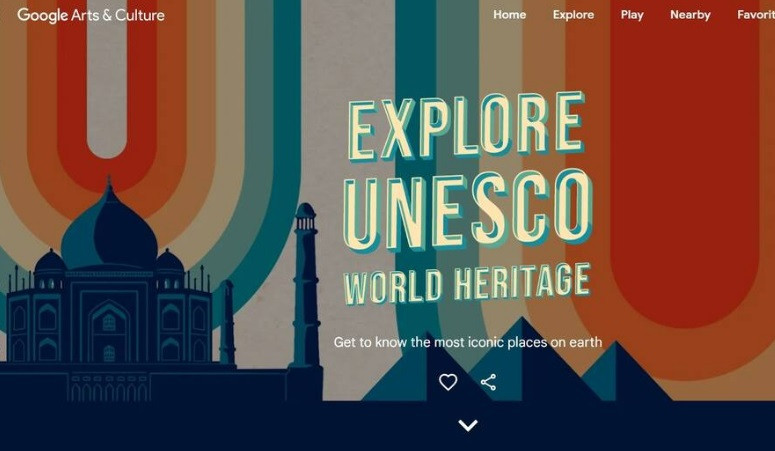Click the 'Get to know' subtitle text
The height and width of the screenshot is (451, 775).
467,342
